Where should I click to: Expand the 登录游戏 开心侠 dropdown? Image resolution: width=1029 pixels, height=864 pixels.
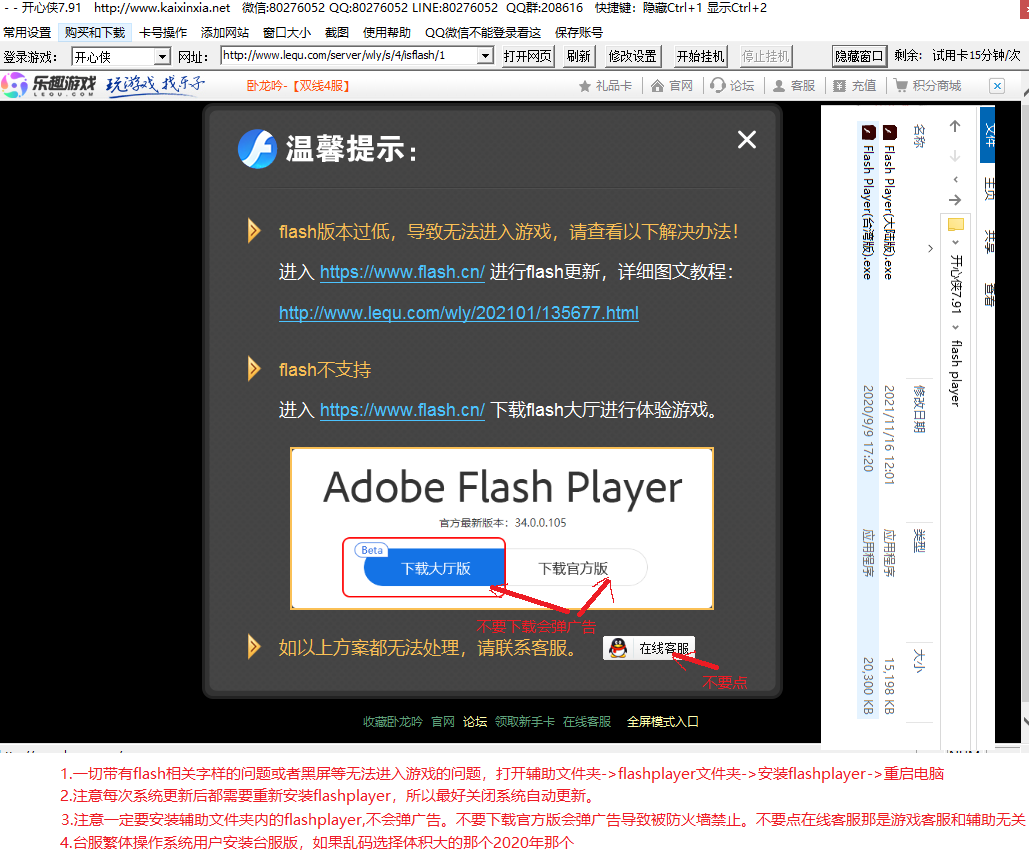point(162,57)
